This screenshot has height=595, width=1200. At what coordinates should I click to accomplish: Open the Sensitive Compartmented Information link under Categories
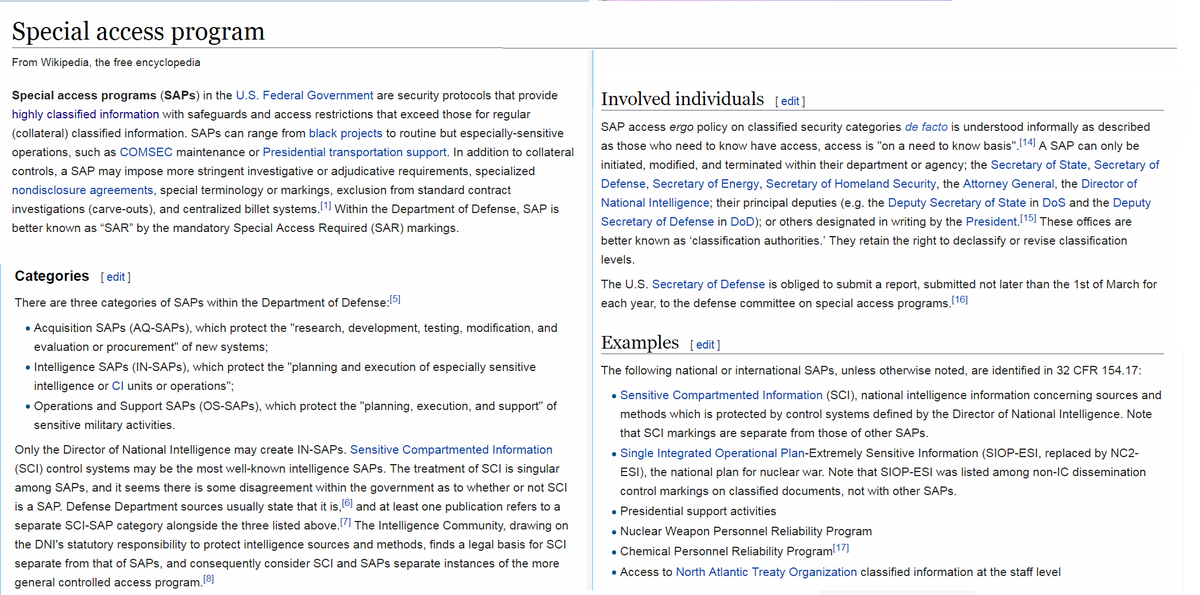pyautogui.click(x=451, y=449)
